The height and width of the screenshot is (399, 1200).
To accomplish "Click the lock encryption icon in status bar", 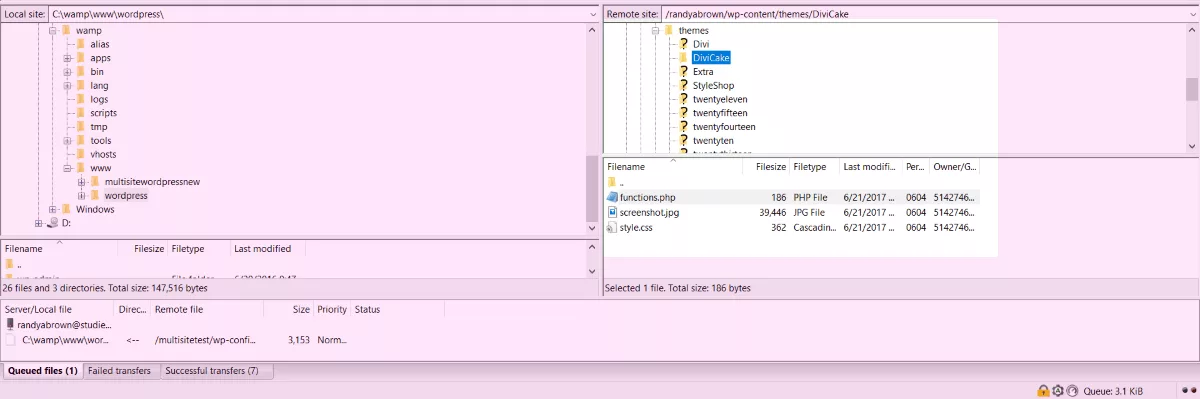I will [x=1043, y=390].
